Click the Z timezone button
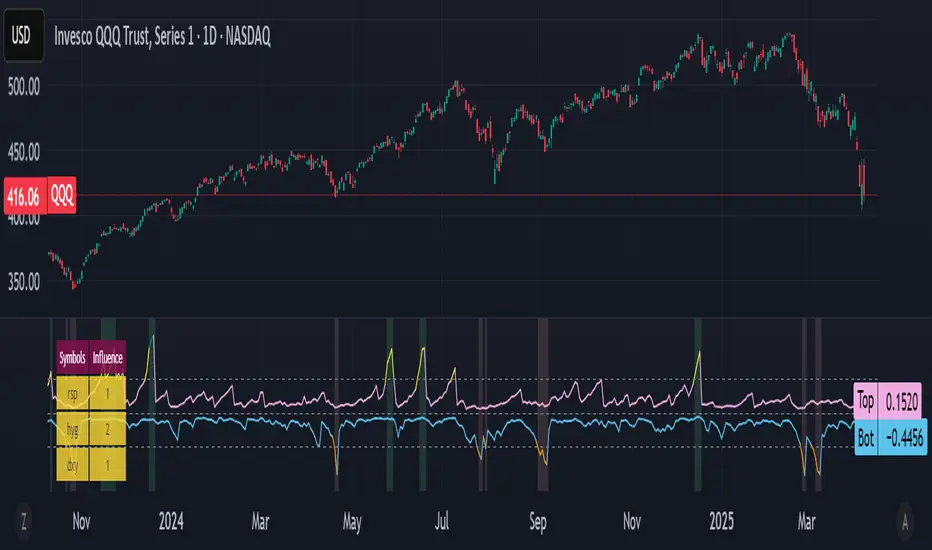Viewport: 932px width, 550px height. (x=24, y=521)
